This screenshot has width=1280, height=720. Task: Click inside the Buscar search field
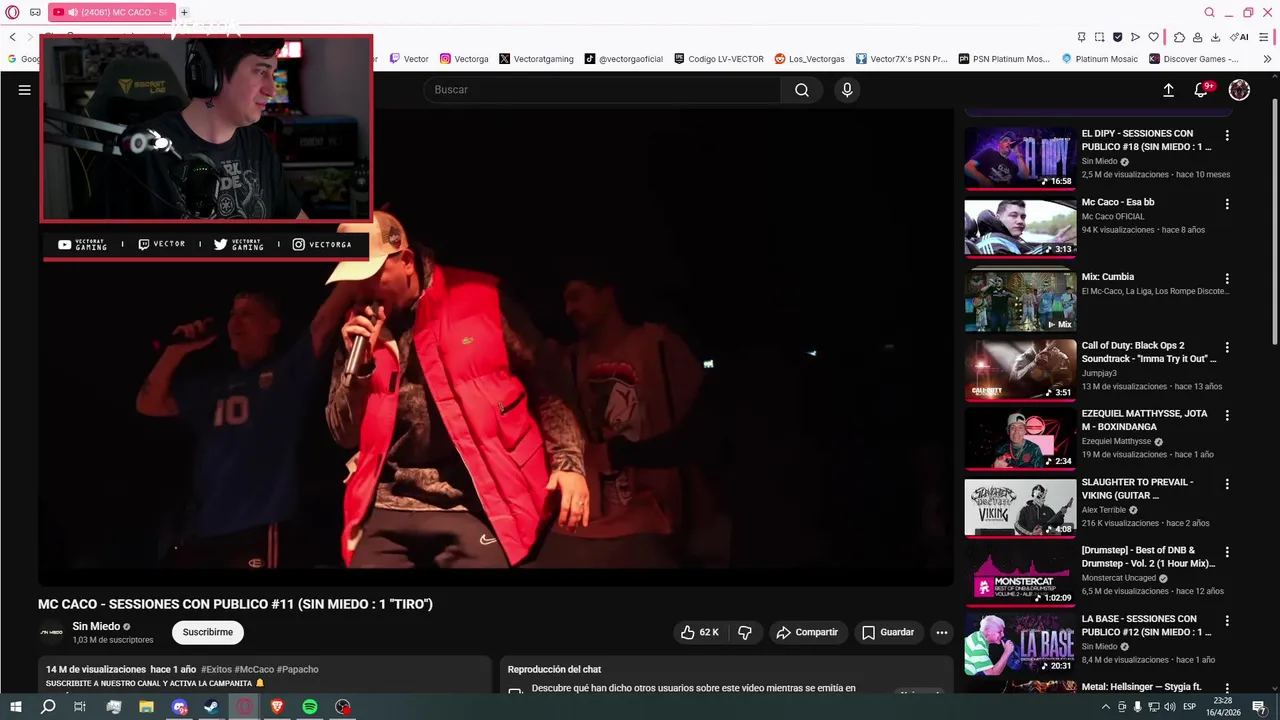tap(603, 90)
